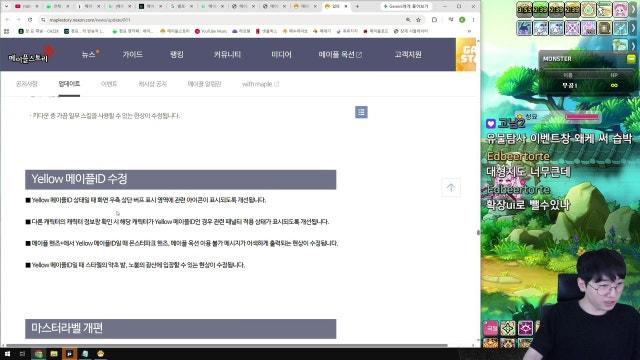Open the browser tab search dropdown
Viewport: 640px width, 360px height.
(6, 7)
